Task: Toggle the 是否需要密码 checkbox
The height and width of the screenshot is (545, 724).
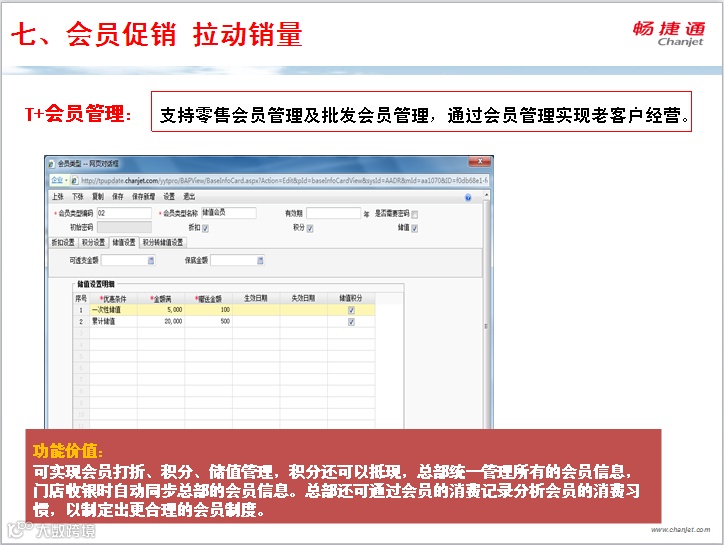Action: (415, 214)
